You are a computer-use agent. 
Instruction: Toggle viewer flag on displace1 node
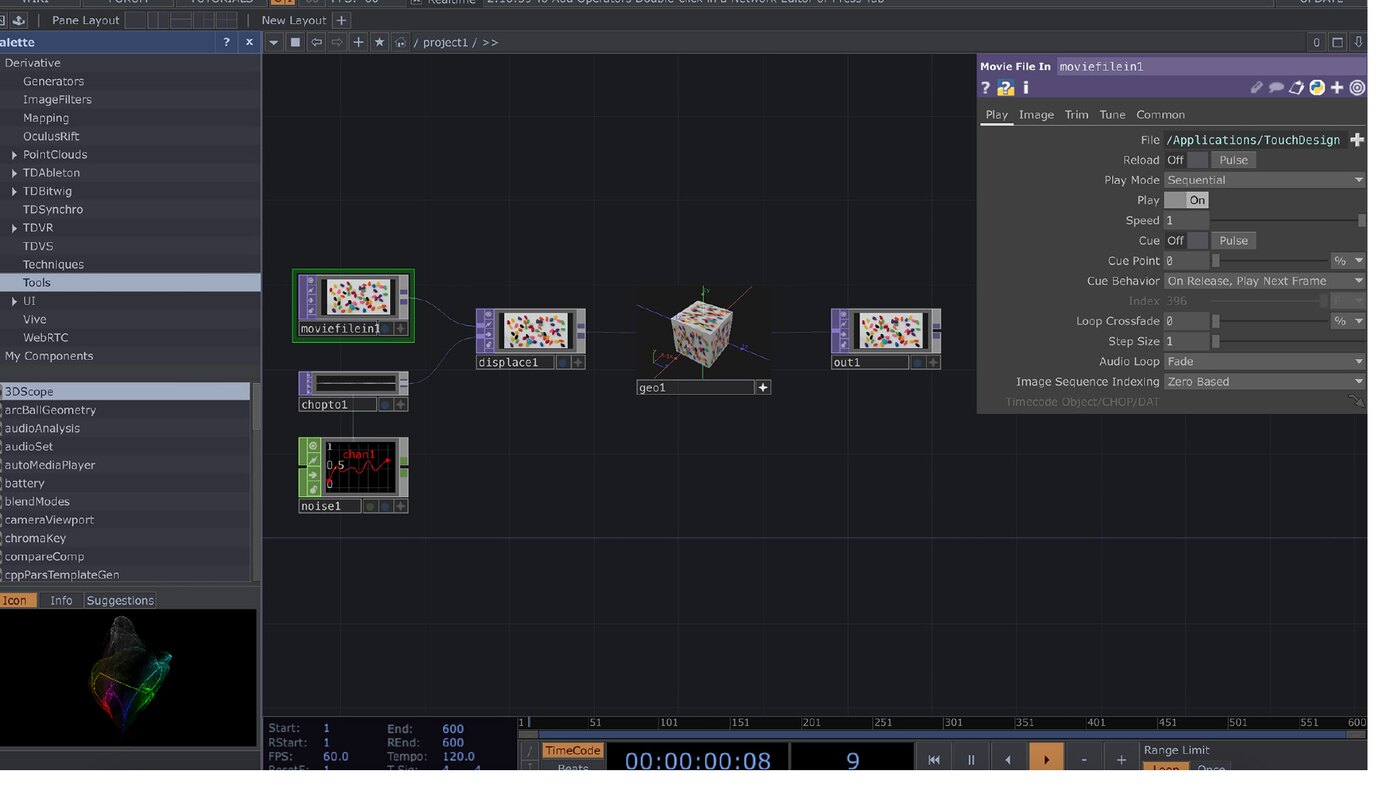pos(563,362)
